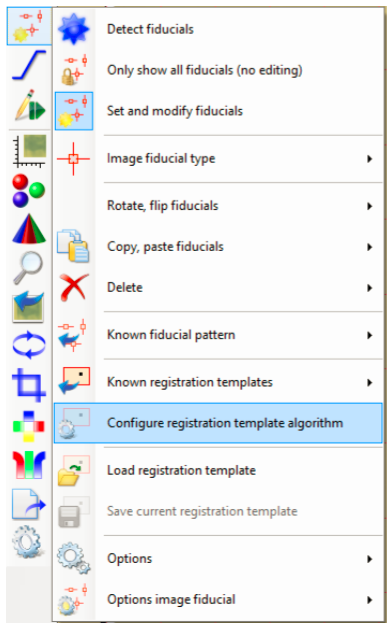Click the red crosshair fiducial type icon
Screen dimensions: 391x640
click(x=73, y=158)
